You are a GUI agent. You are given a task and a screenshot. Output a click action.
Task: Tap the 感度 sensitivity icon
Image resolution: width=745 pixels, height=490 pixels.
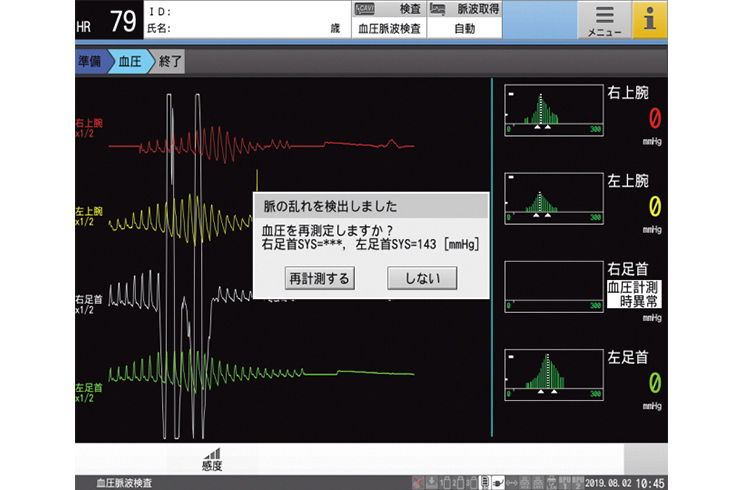211,458
